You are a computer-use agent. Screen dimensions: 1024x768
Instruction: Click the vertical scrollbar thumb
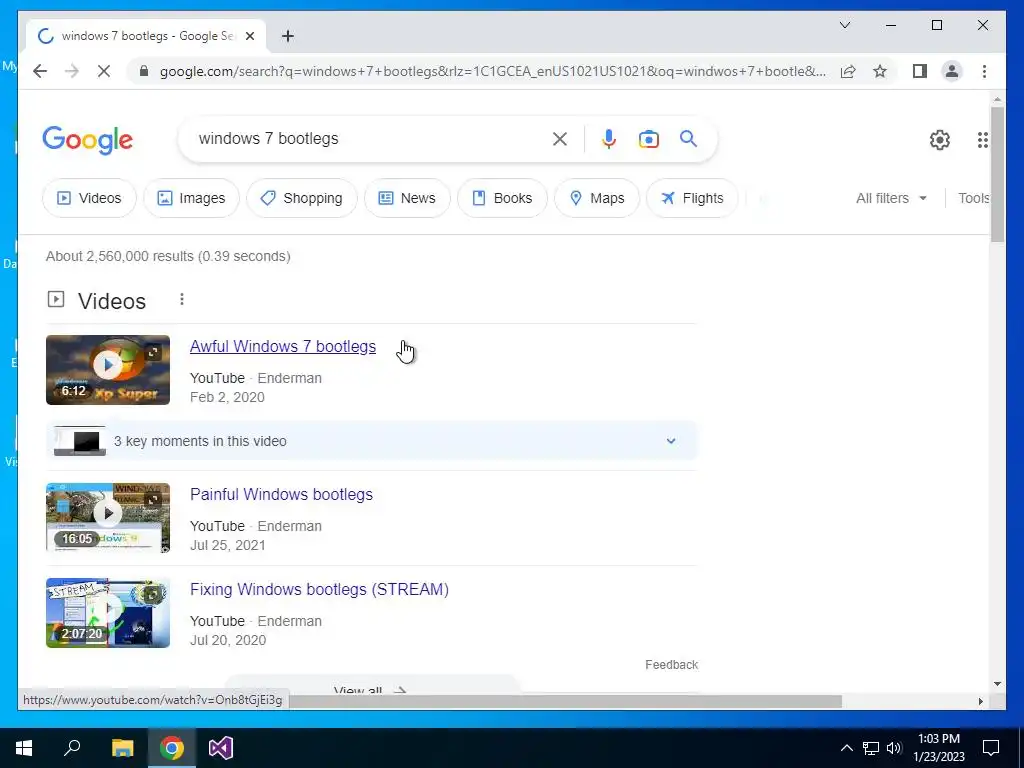[x=997, y=174]
